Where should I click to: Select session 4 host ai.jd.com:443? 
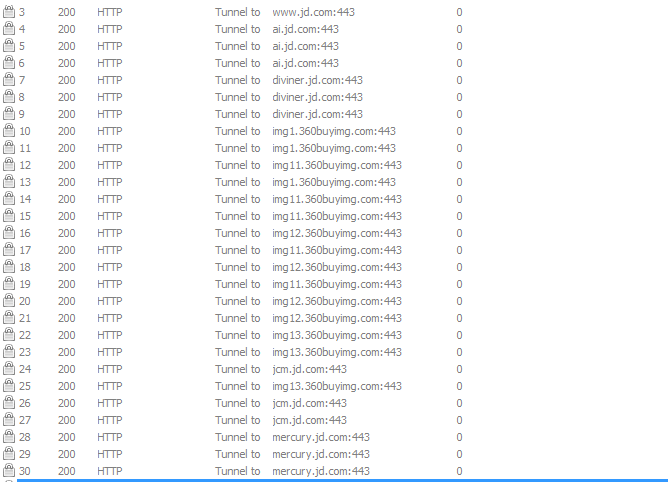(305, 29)
